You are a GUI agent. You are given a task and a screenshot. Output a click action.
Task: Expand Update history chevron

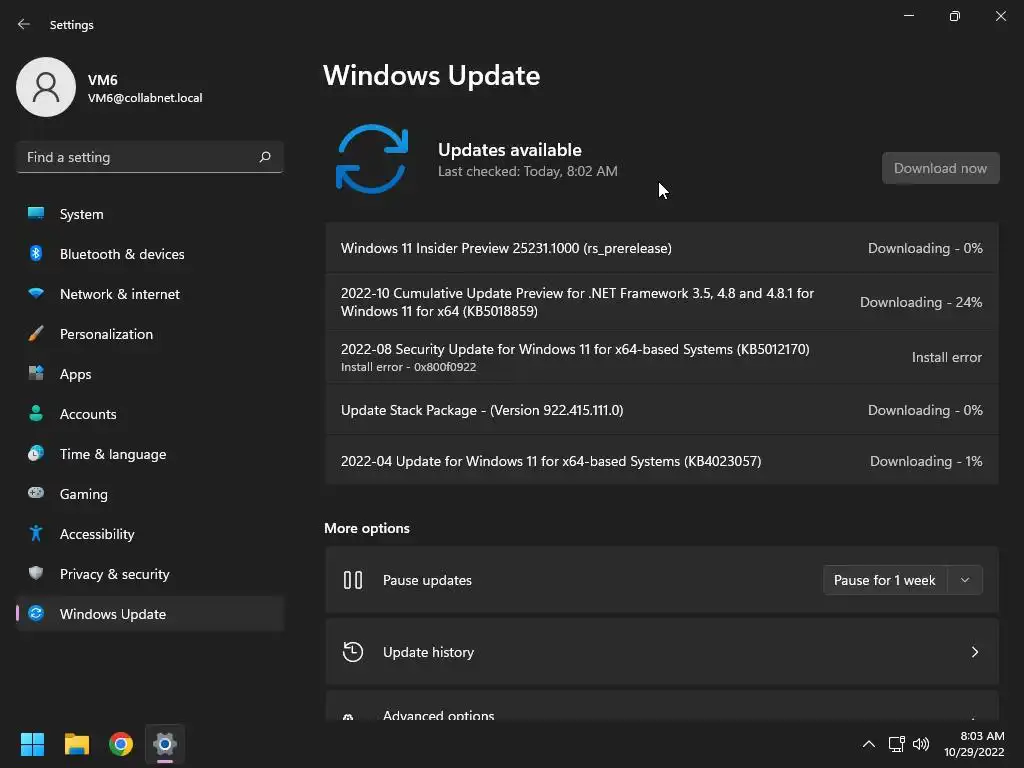(x=974, y=652)
